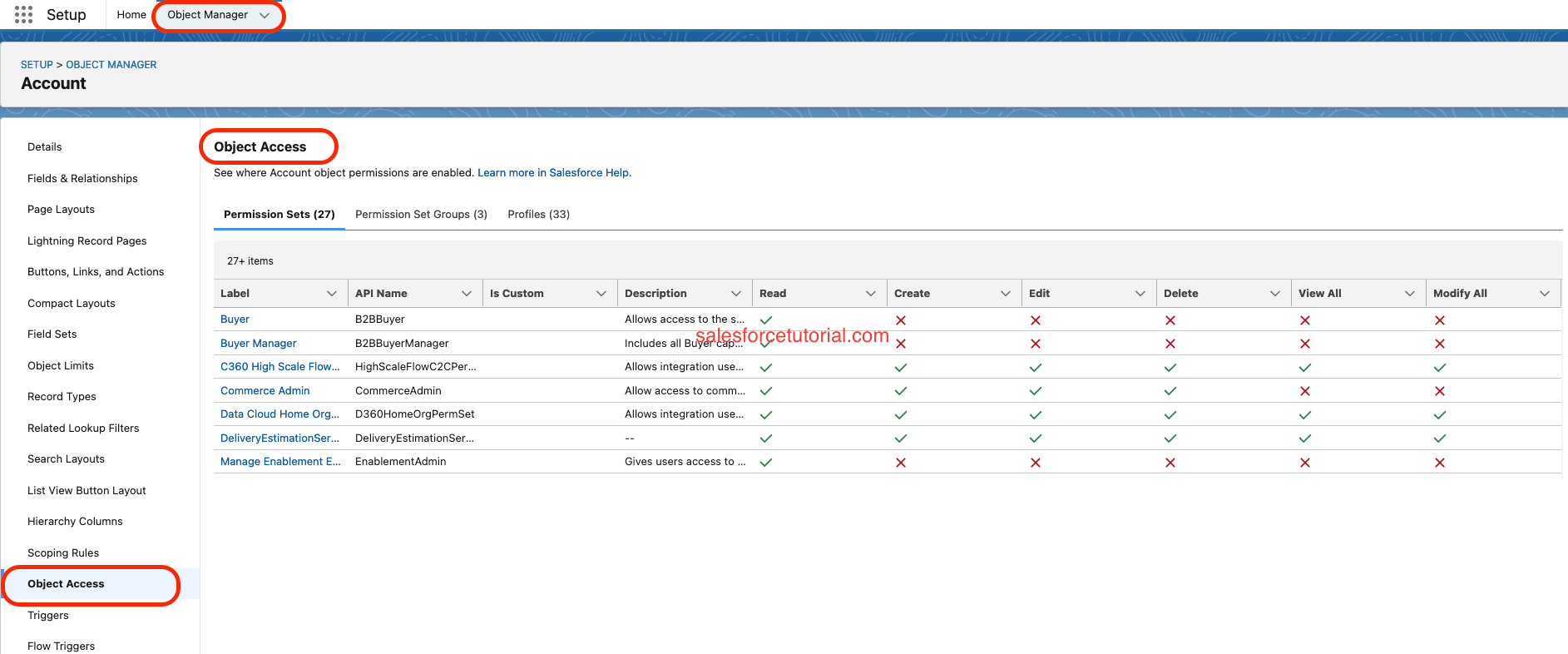Open the Profiles (33) tab
Screen dimensions: 1568x654
pos(539,215)
